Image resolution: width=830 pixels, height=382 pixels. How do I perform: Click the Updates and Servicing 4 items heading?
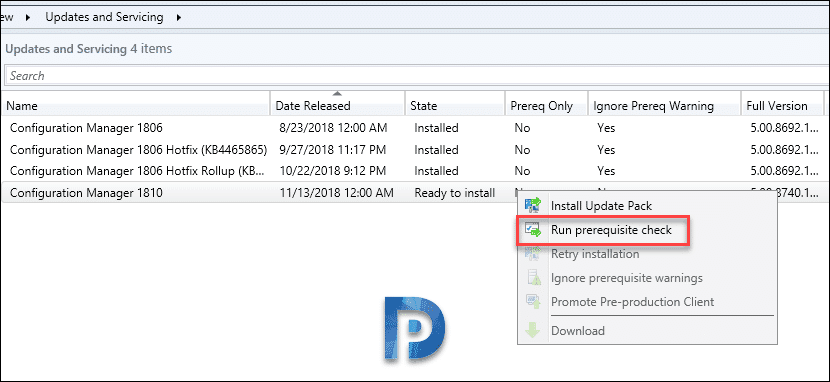tap(89, 49)
